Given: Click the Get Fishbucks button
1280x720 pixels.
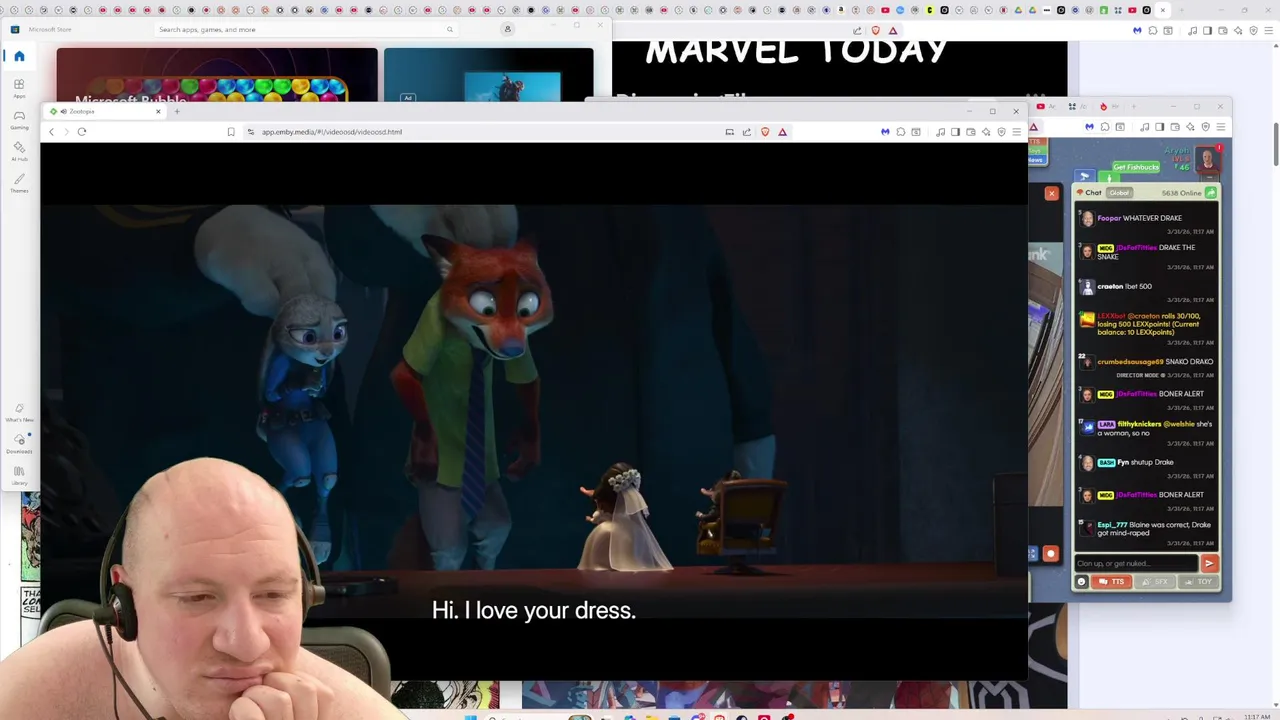Looking at the screenshot, I should click(1136, 167).
